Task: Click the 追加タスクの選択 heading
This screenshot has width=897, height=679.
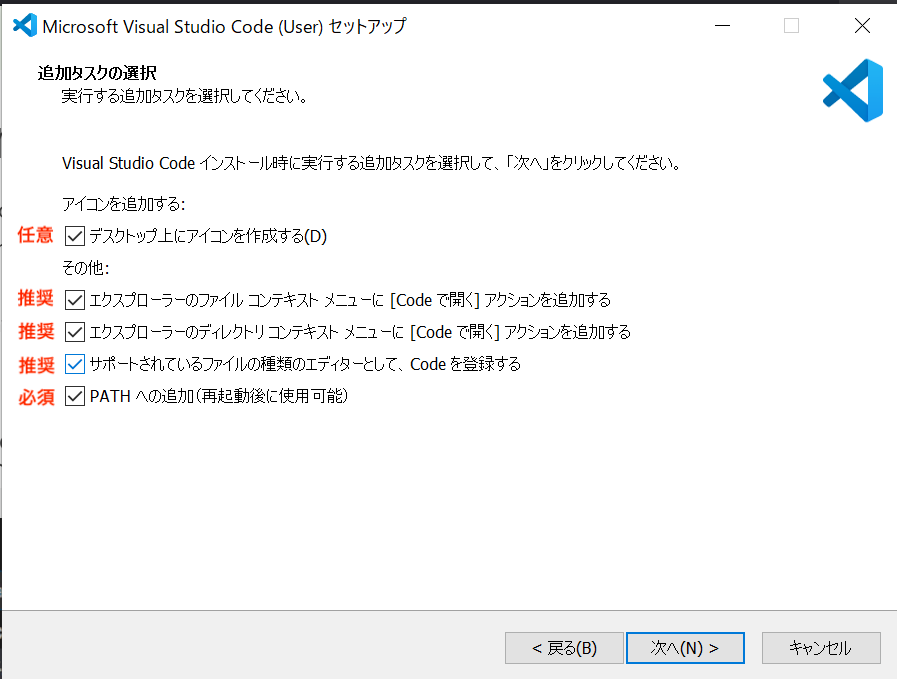Action: (x=97, y=73)
